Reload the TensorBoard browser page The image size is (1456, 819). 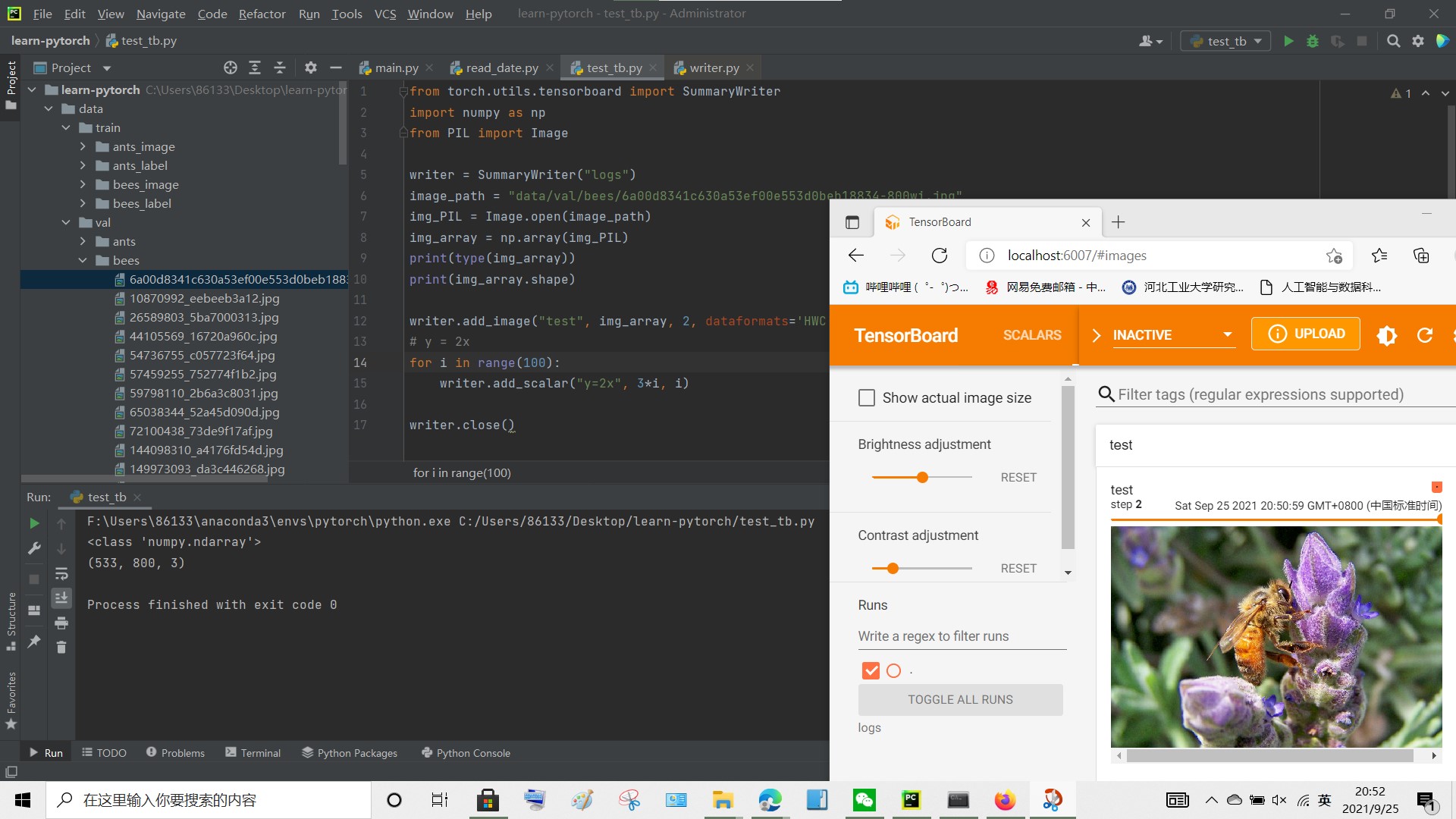(940, 256)
